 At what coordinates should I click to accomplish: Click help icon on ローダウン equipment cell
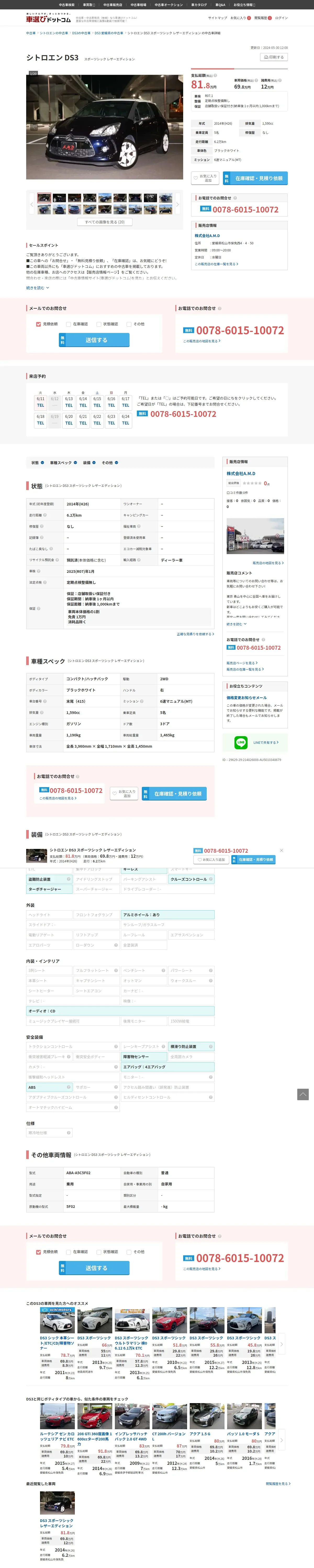[116, 945]
